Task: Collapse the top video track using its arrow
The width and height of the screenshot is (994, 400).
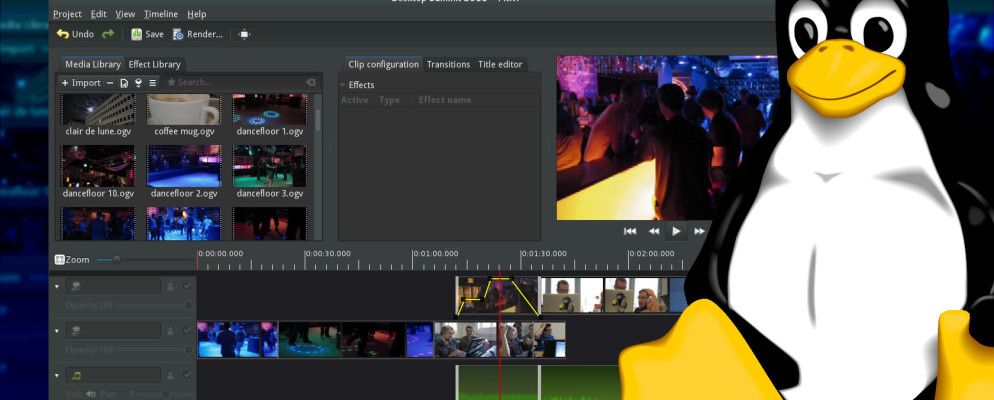Action: (57, 287)
